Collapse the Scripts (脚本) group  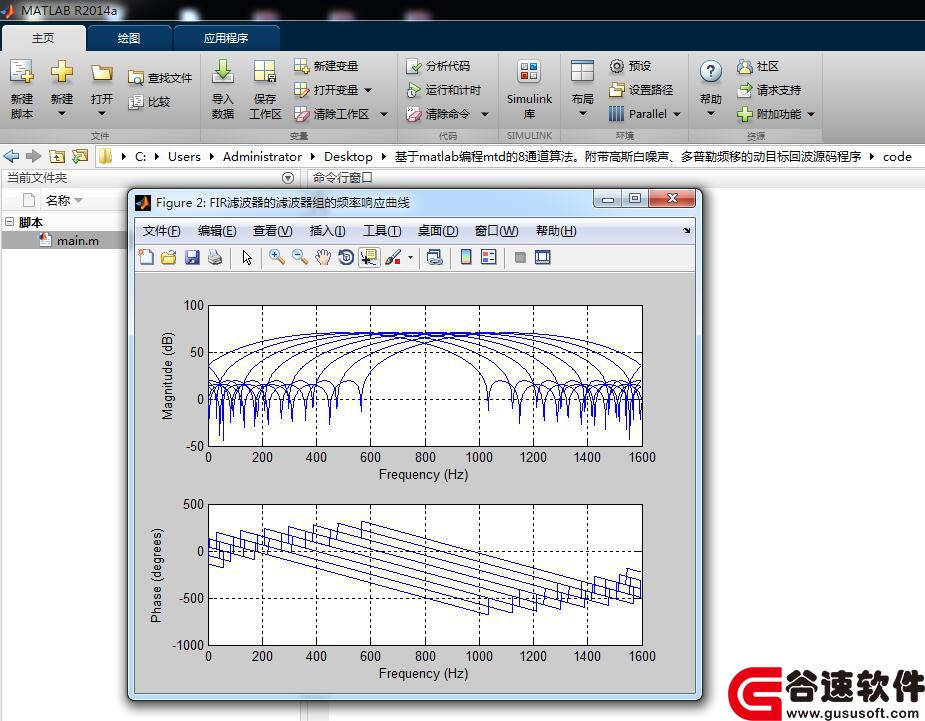click(x=9, y=222)
